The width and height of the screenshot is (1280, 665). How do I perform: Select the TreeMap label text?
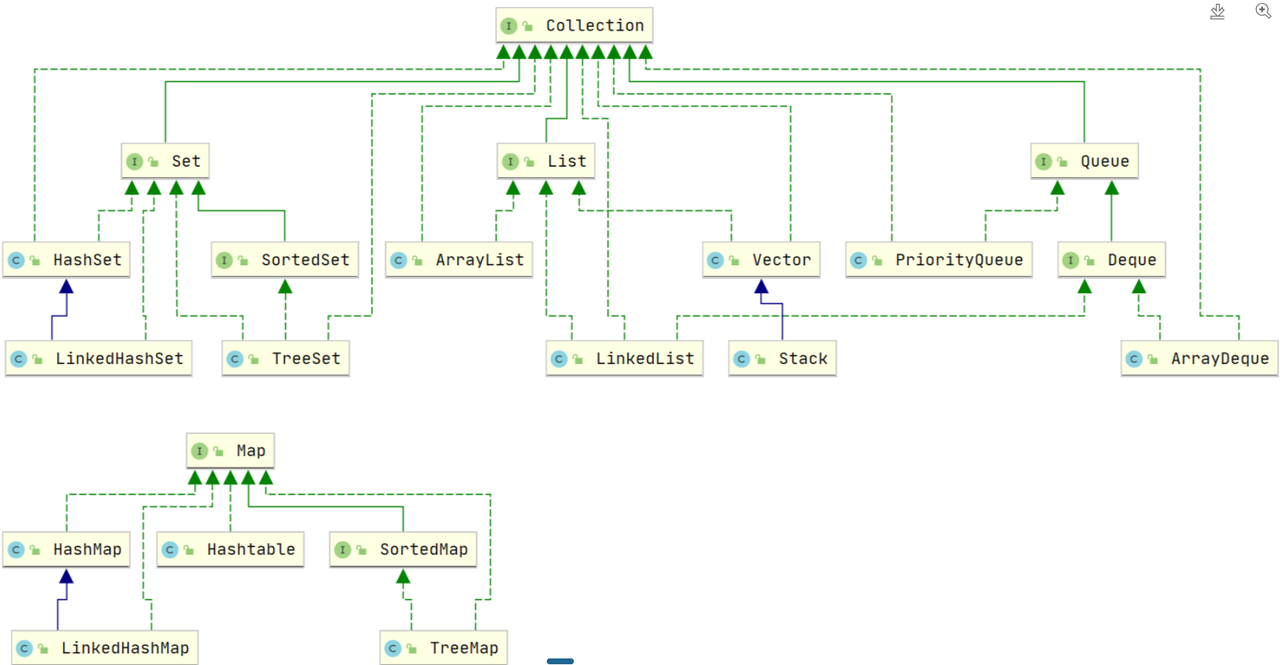[464, 649]
